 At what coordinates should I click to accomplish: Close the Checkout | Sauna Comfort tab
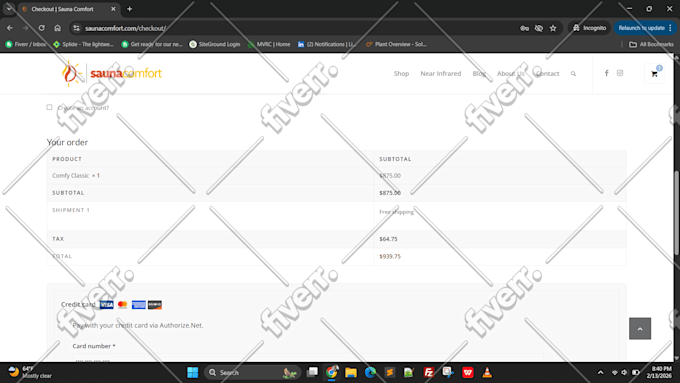(x=113, y=9)
